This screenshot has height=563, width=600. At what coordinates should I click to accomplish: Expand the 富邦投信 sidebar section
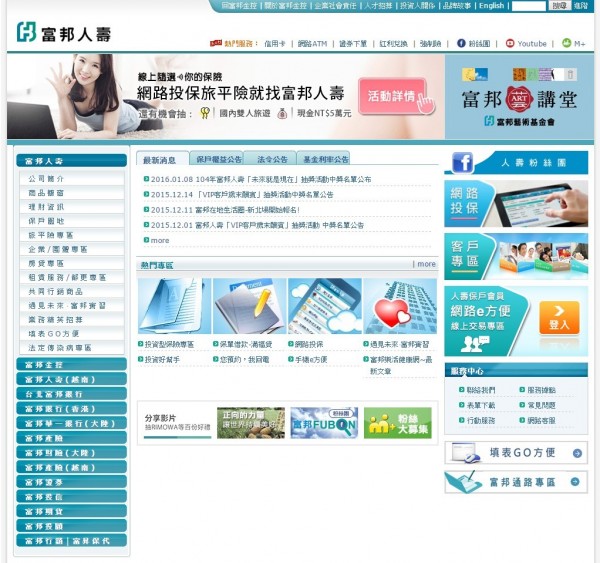(x=72, y=497)
